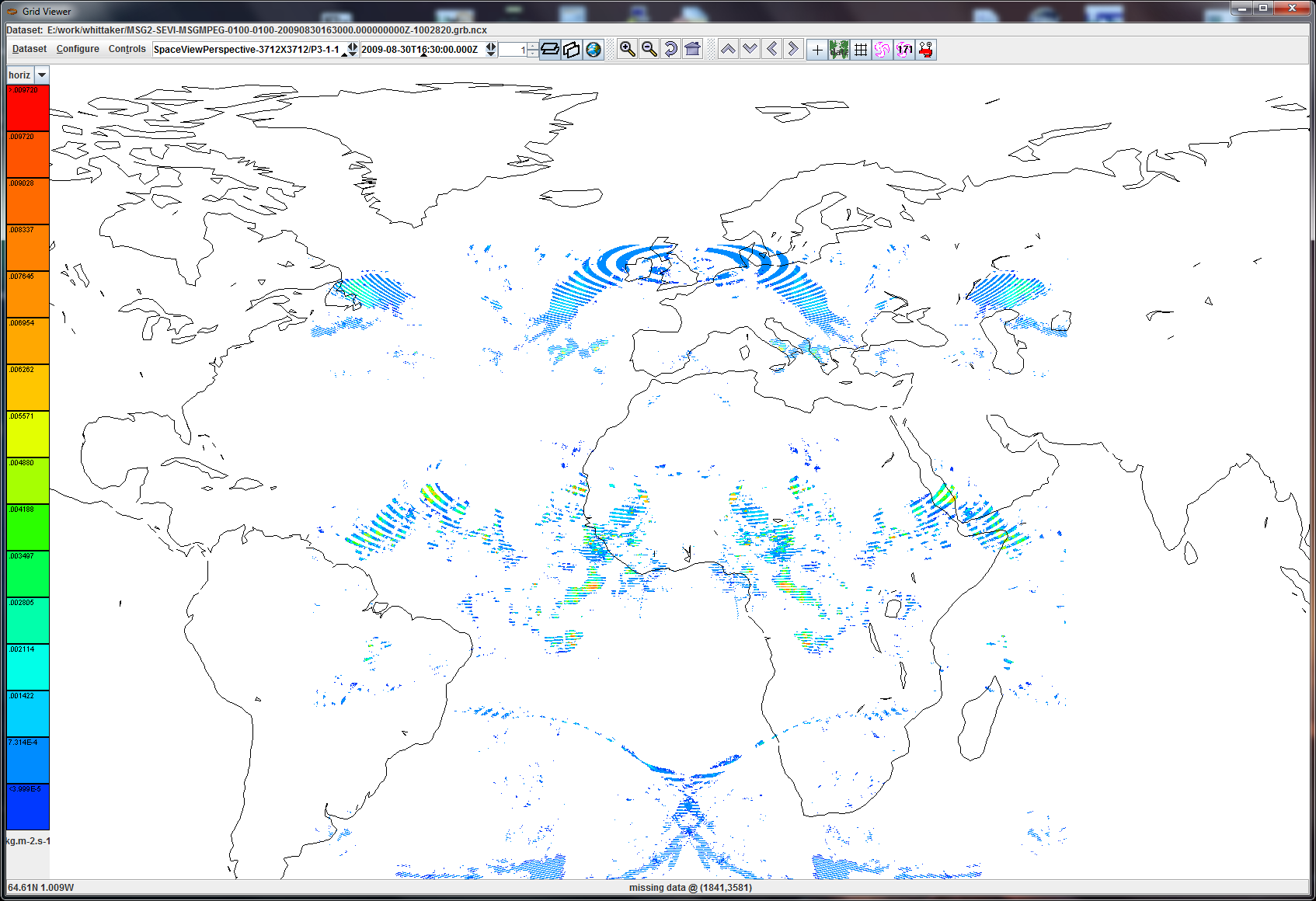
Task: Open the 2009-08-30T16:30:00 time selector
Action: 420,50
